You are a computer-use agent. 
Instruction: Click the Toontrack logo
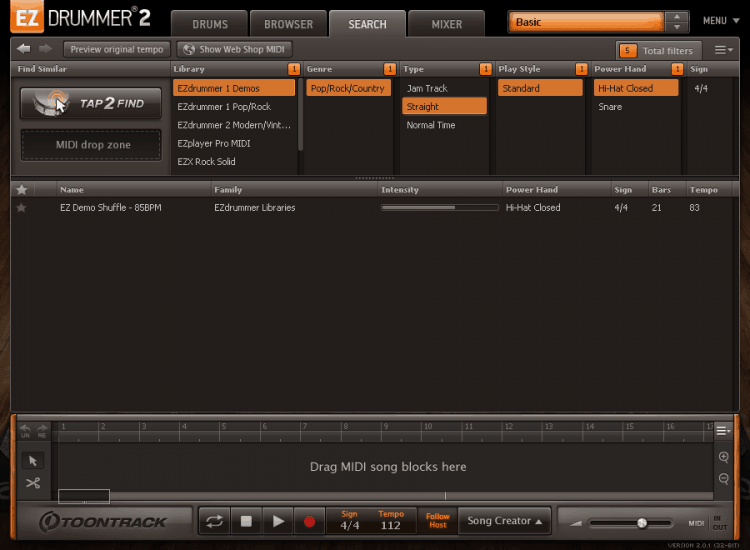(103, 521)
